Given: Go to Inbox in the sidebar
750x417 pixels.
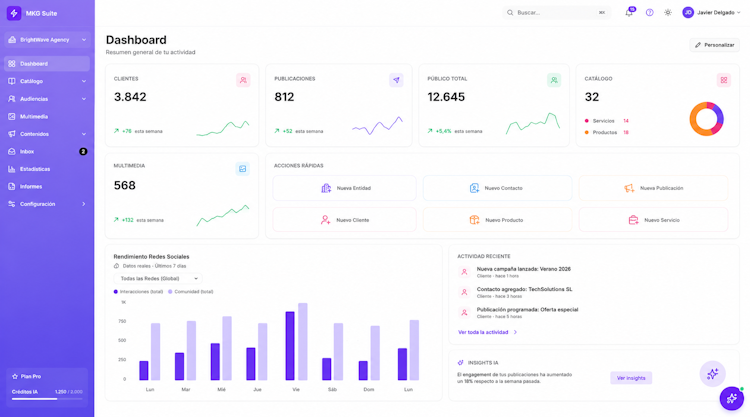Looking at the screenshot, I should point(47,152).
